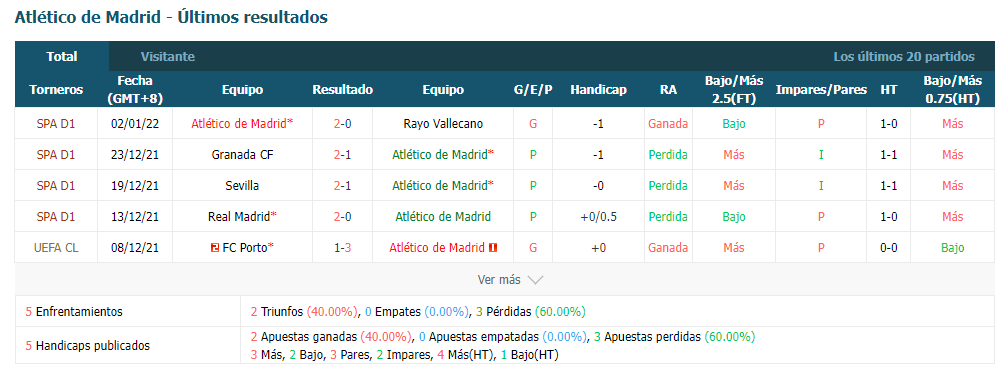Image resolution: width=1006 pixels, height=374 pixels.
Task: Open Granada CF team link
Action: click(243, 155)
